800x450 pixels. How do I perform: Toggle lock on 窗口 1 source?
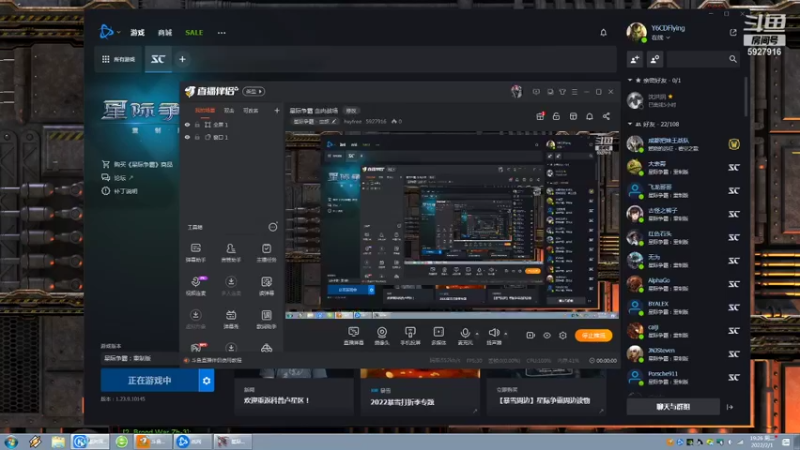point(197,137)
